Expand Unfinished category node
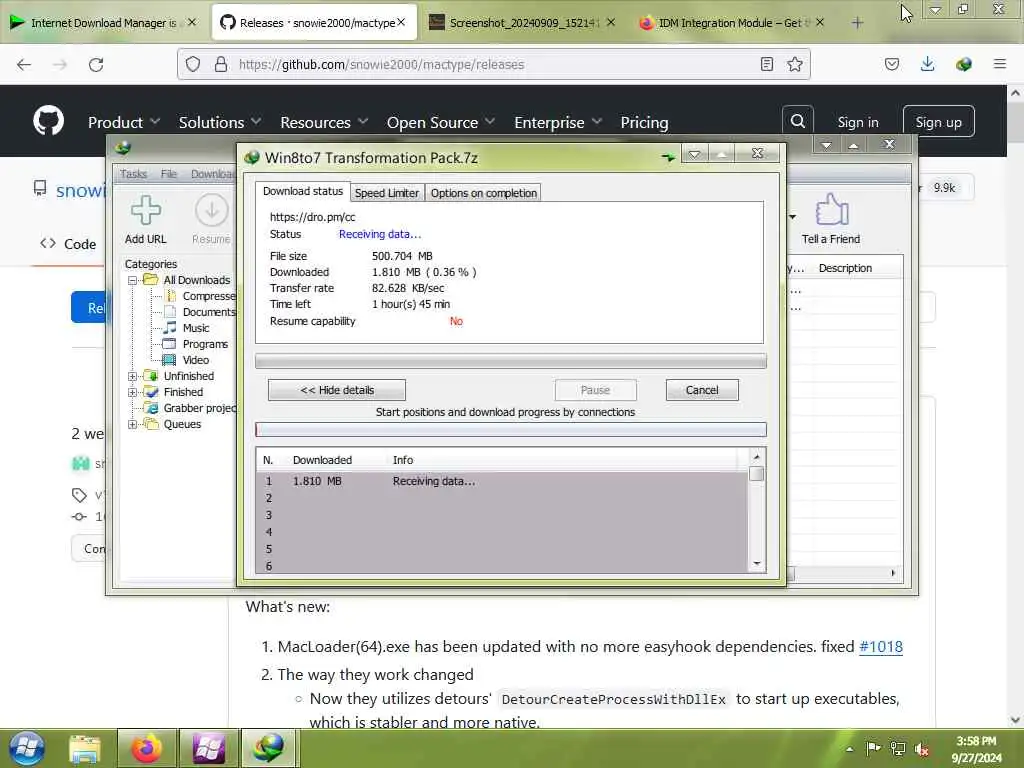 point(133,376)
